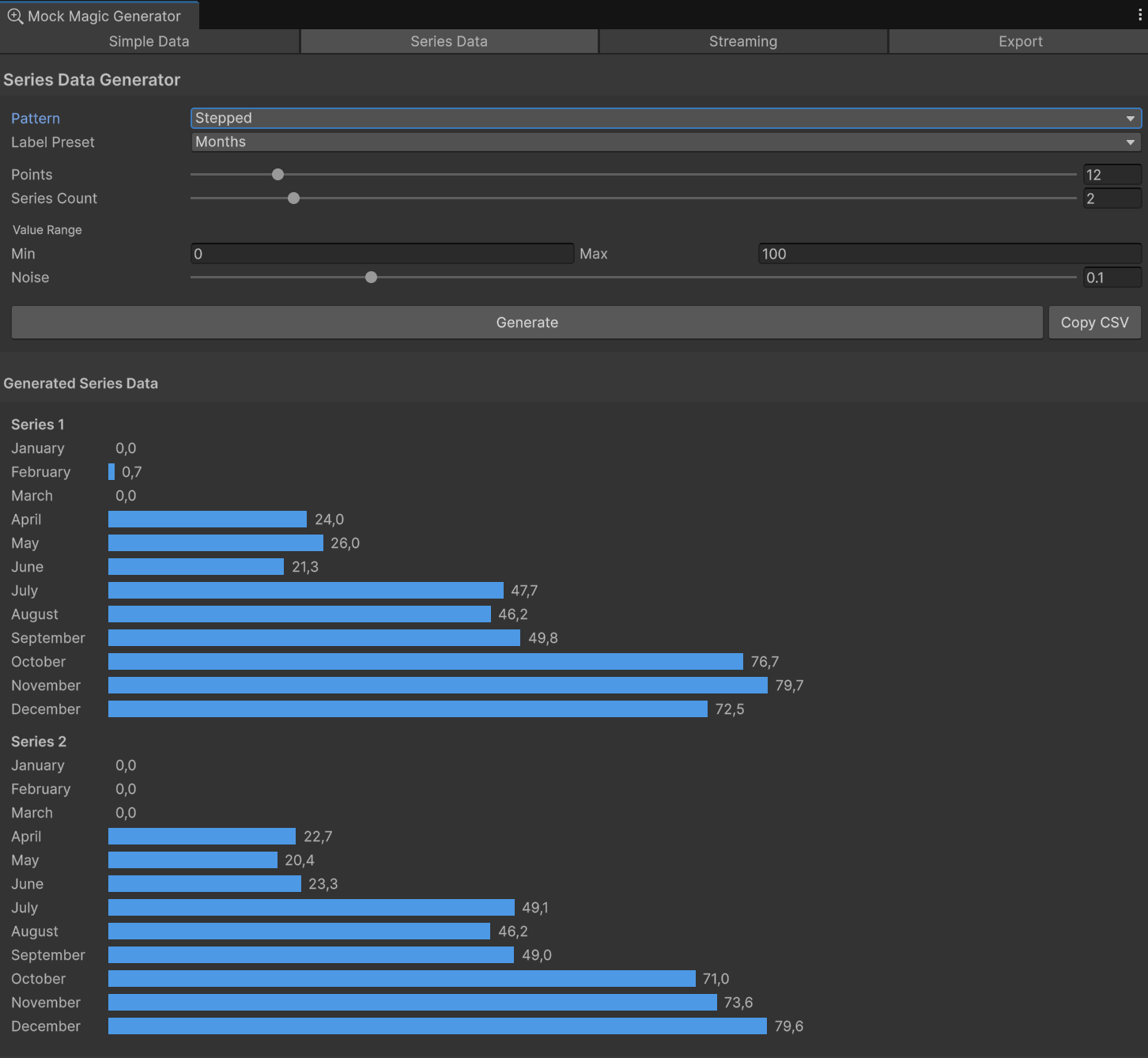Click the Noise label

(x=30, y=277)
